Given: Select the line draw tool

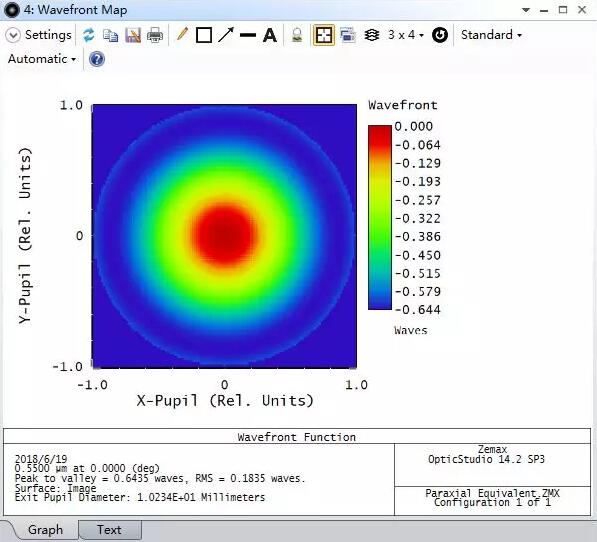Looking at the screenshot, I should point(248,35).
